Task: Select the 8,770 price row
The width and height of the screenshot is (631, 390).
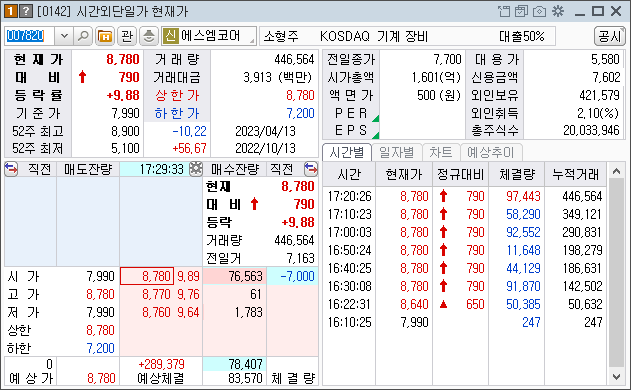Action: pos(161,294)
